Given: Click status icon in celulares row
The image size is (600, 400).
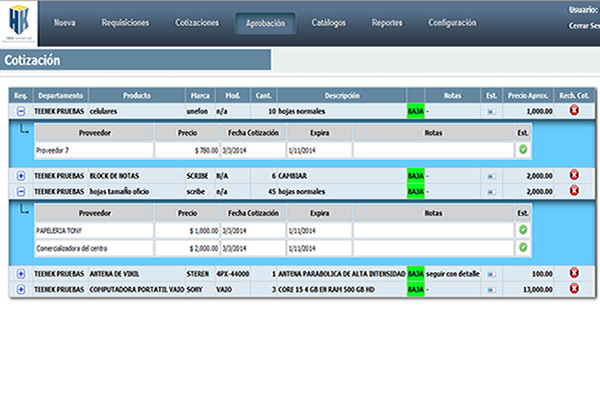Looking at the screenshot, I should click(x=491, y=112).
